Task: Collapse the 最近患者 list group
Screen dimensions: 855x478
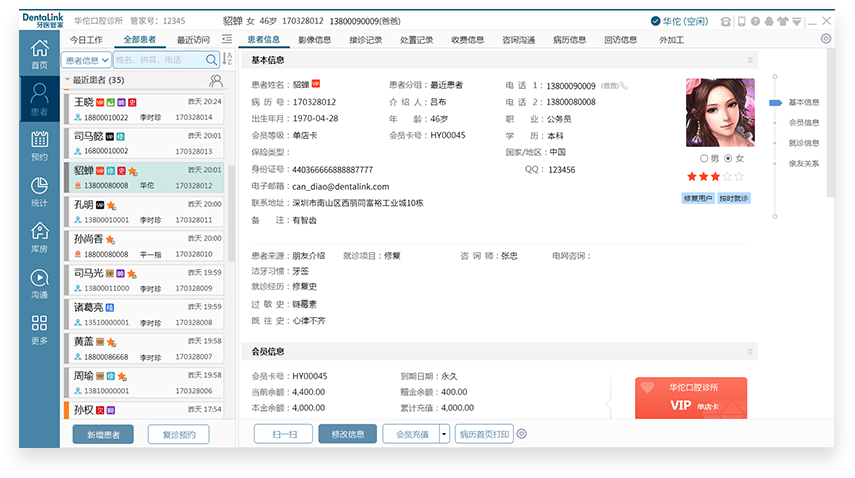Action: click(67, 80)
